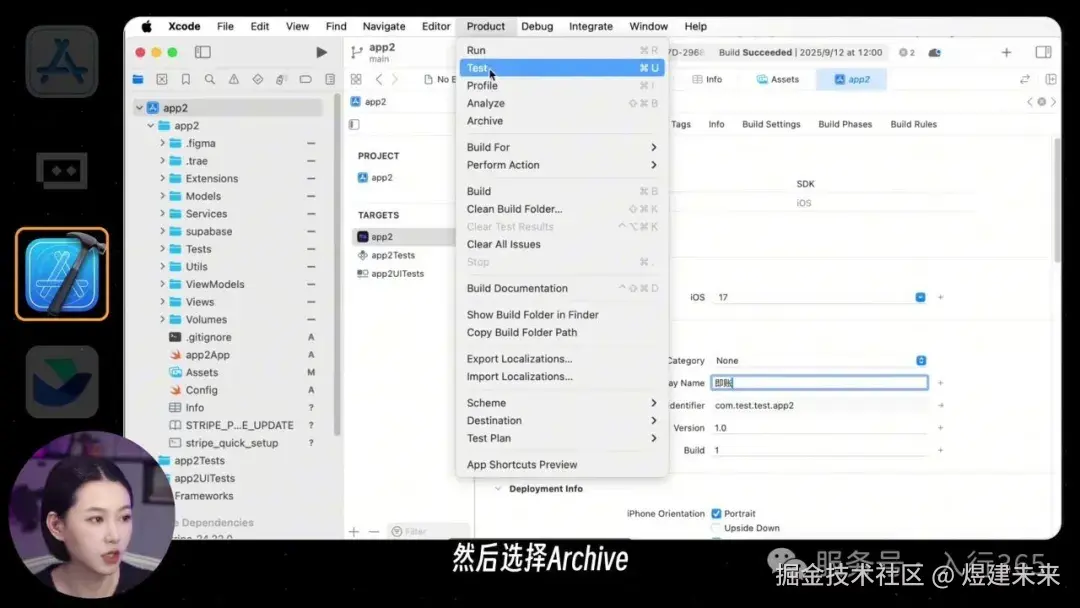Switch to the Build Settings tab
The height and width of the screenshot is (608, 1080).
771,125
